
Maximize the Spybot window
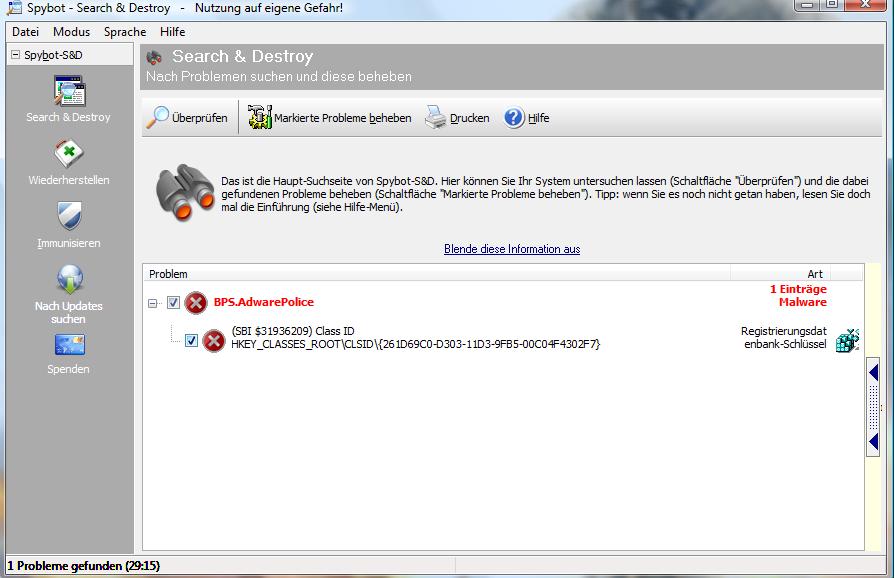pos(833,5)
